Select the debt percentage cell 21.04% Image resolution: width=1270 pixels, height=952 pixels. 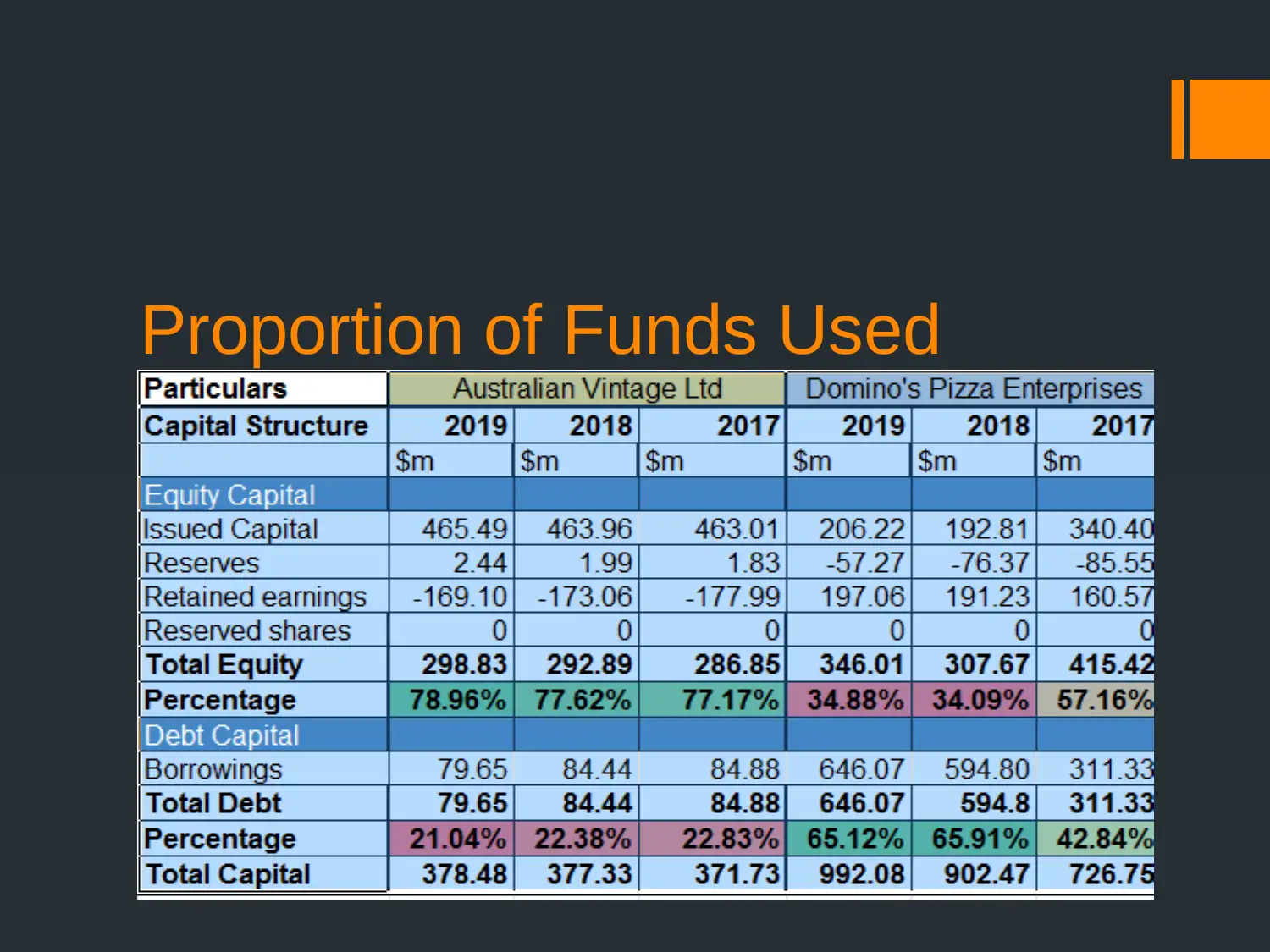[451, 839]
